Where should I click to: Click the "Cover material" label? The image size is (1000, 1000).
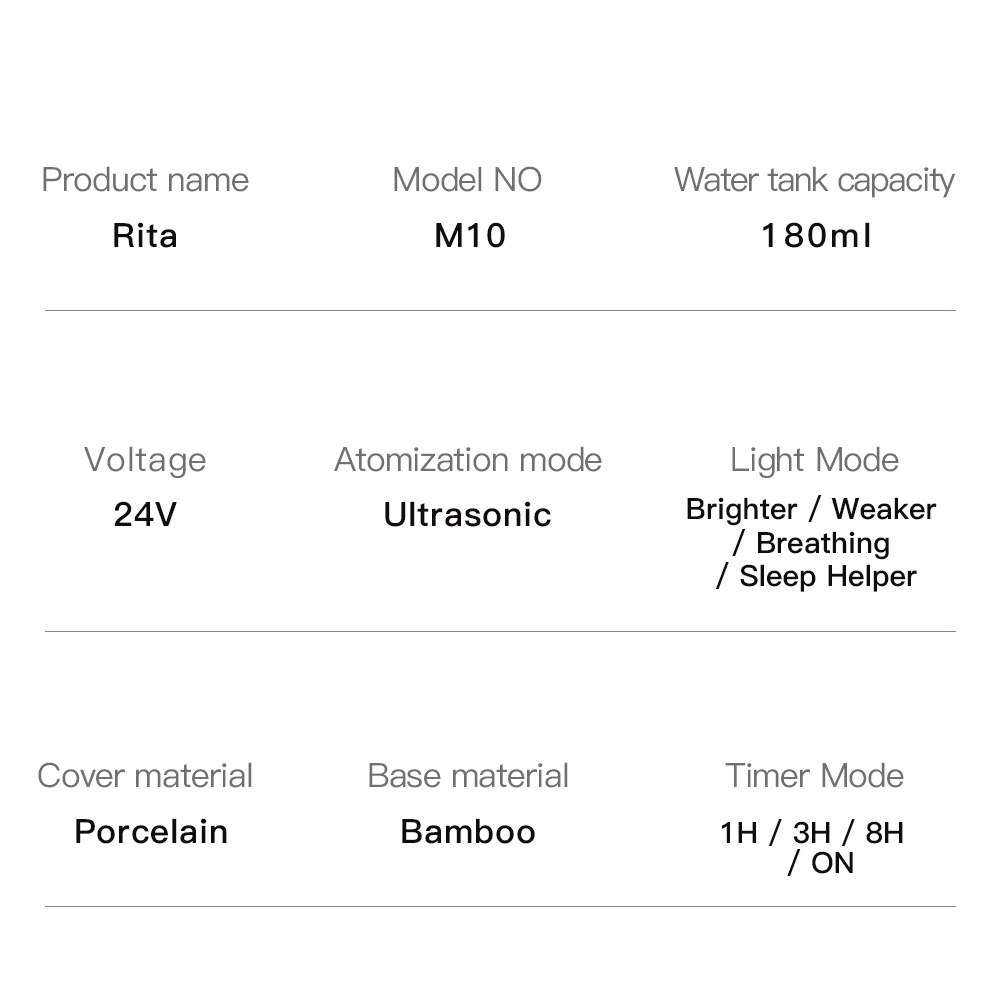click(x=145, y=776)
